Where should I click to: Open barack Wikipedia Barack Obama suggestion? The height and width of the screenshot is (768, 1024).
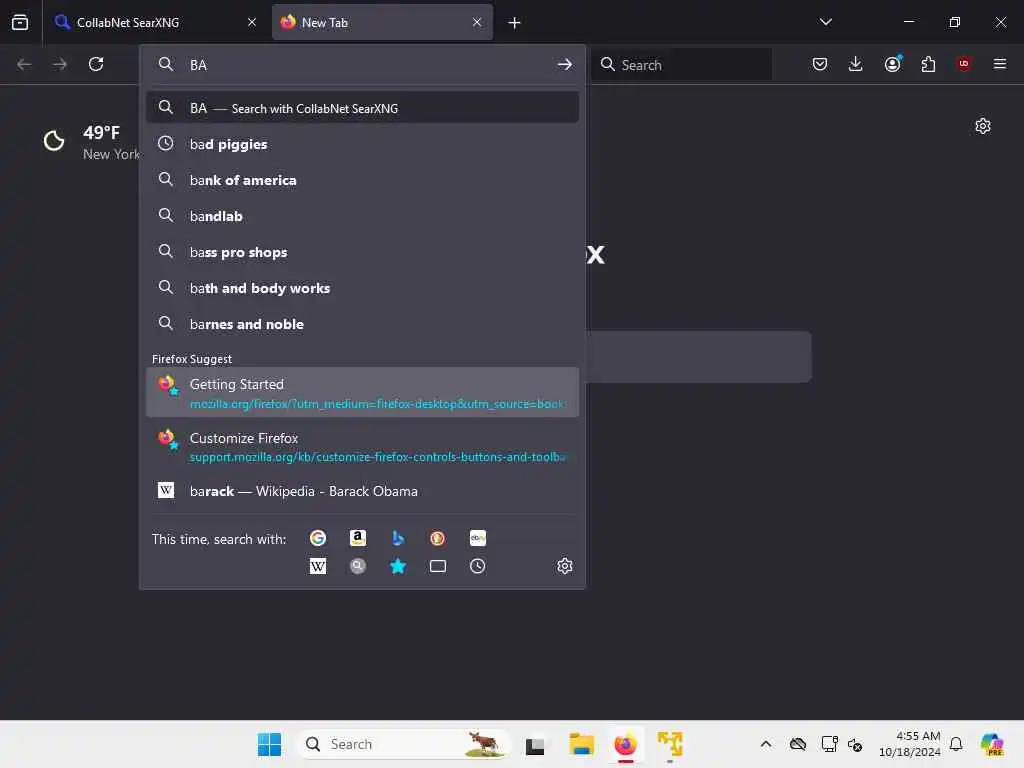point(362,491)
